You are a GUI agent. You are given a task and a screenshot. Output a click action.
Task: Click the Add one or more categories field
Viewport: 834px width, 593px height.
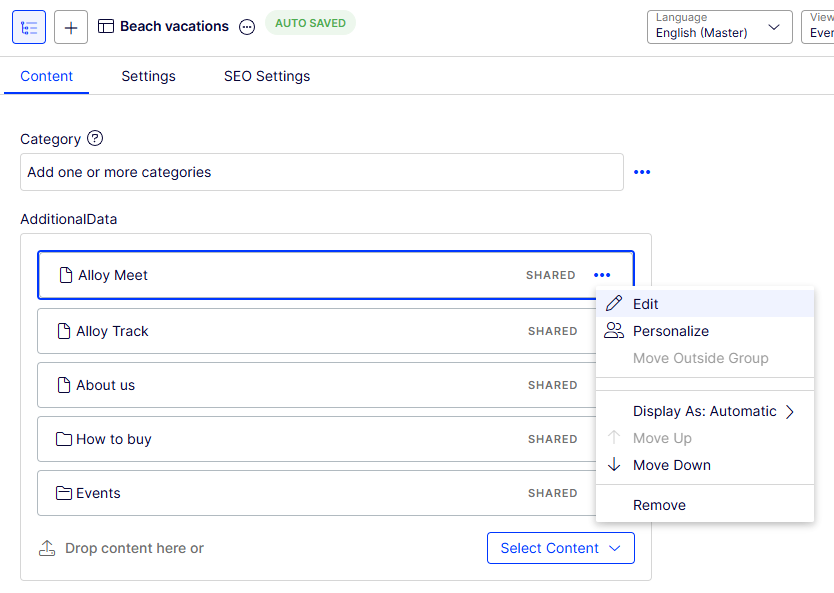321,172
